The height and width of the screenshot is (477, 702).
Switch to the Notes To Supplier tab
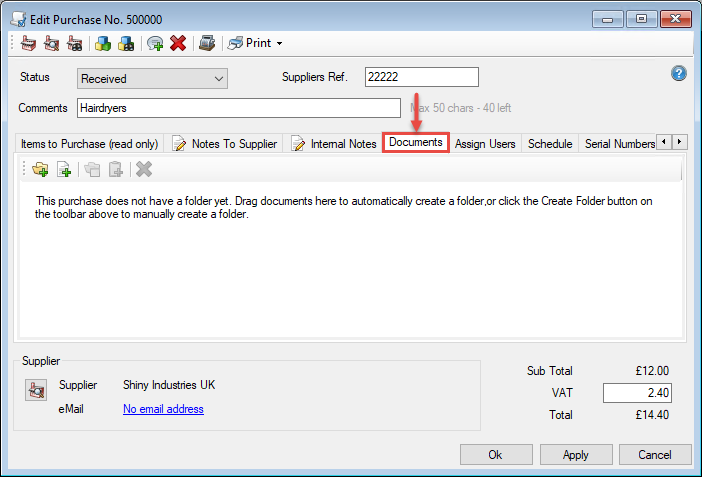(x=225, y=144)
